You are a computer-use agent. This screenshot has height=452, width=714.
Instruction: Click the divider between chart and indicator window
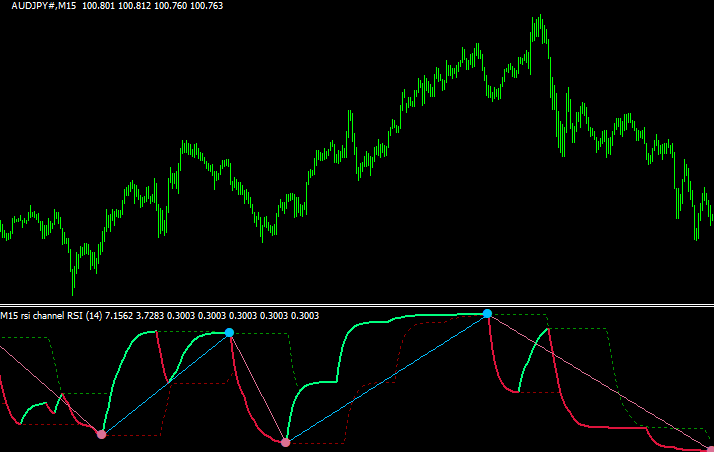(x=357, y=305)
